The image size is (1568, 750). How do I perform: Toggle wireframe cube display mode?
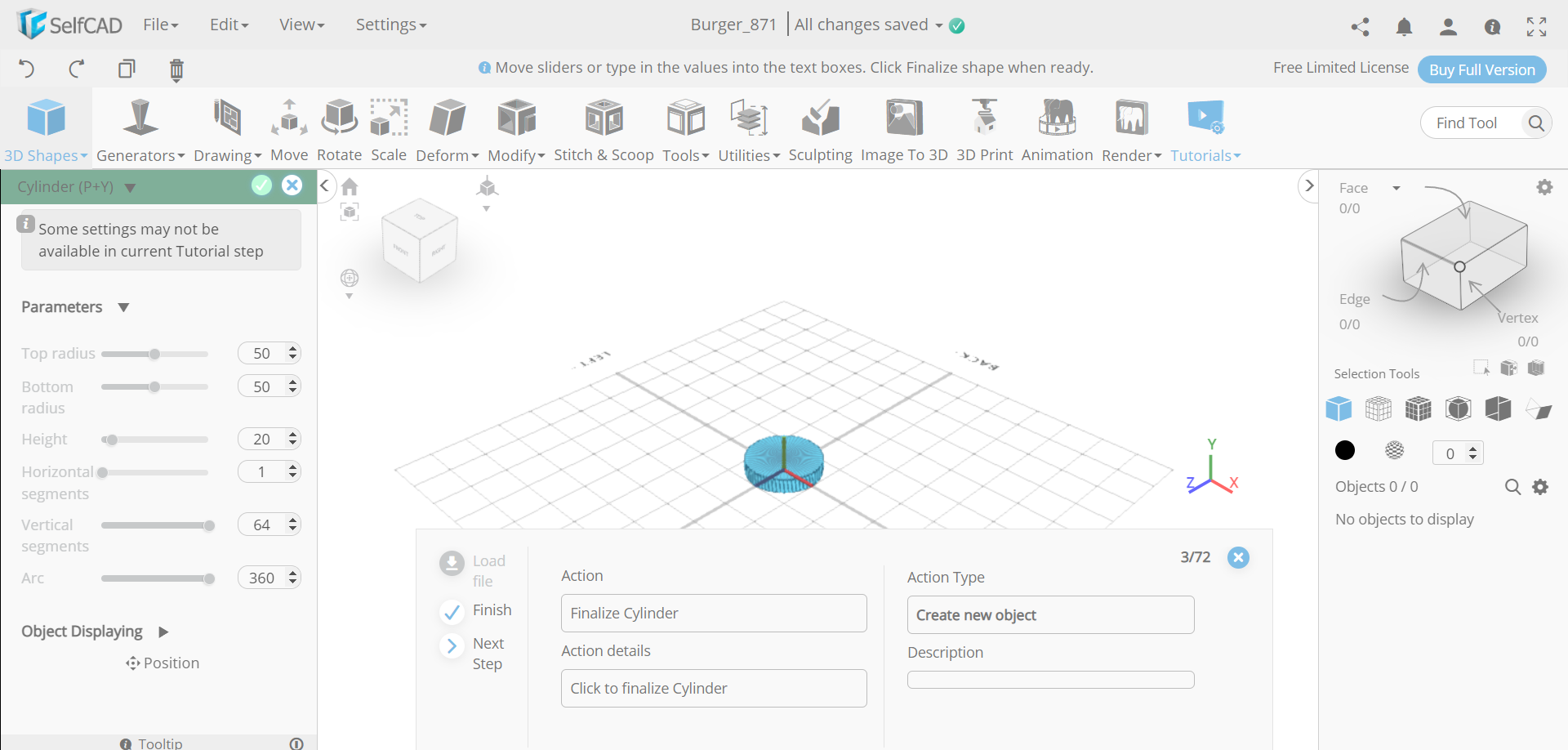pyautogui.click(x=1379, y=408)
